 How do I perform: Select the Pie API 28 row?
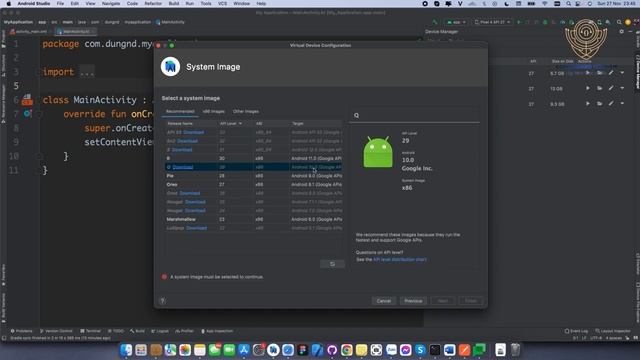pos(253,176)
